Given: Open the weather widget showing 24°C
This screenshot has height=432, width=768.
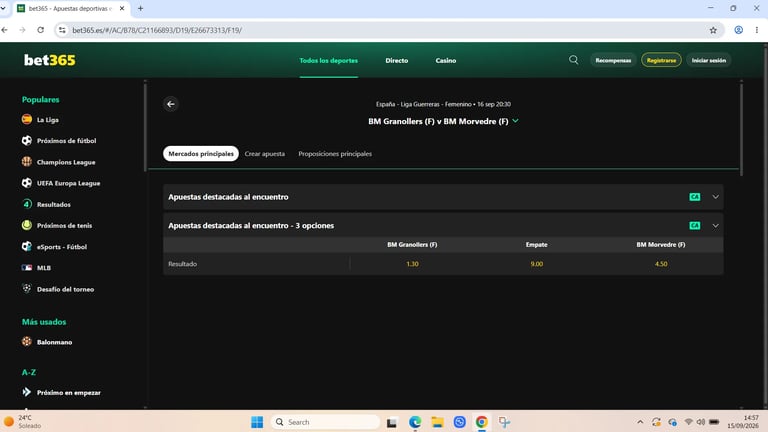Looking at the screenshot, I should [23, 422].
